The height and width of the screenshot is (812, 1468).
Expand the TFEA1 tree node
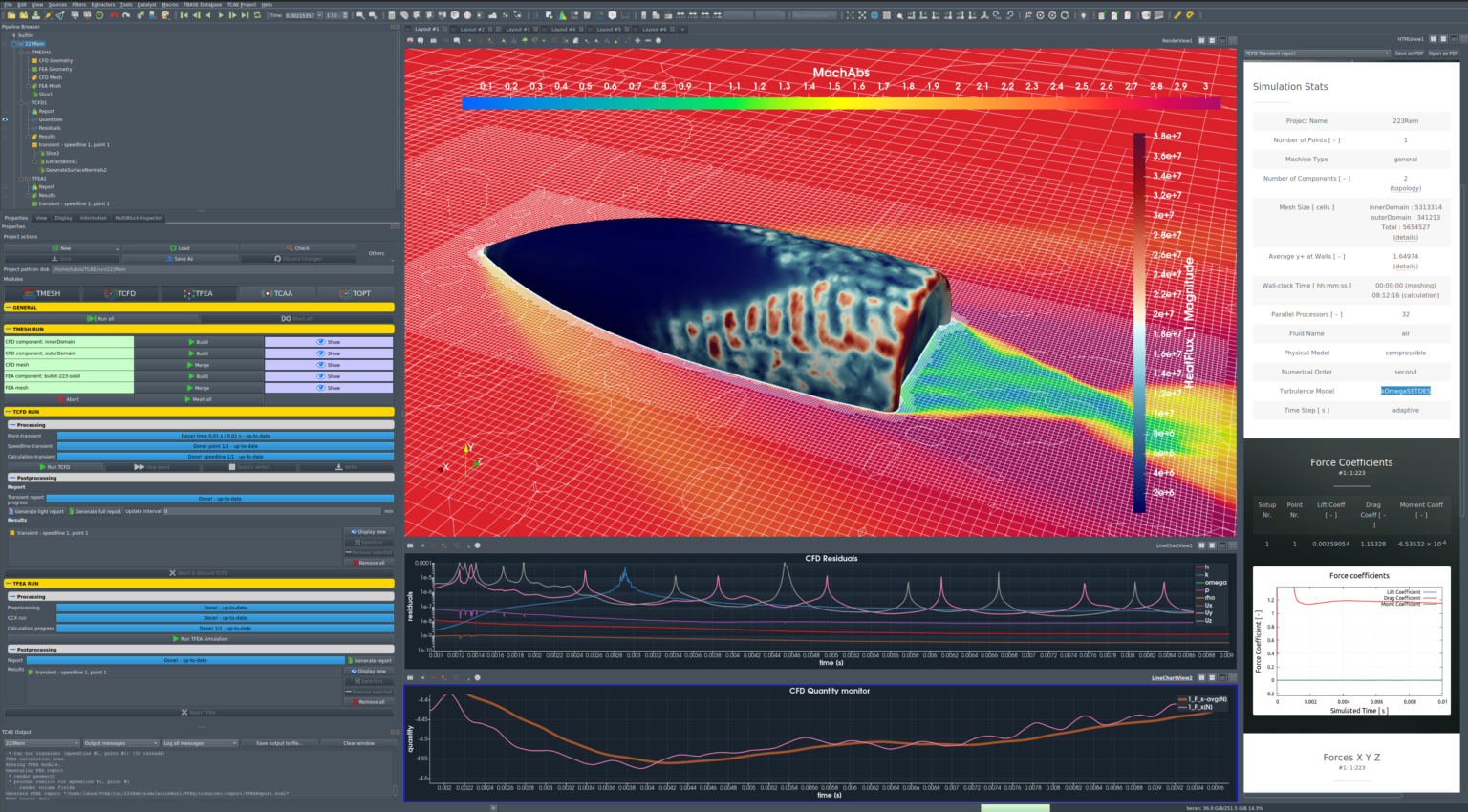pos(21,179)
